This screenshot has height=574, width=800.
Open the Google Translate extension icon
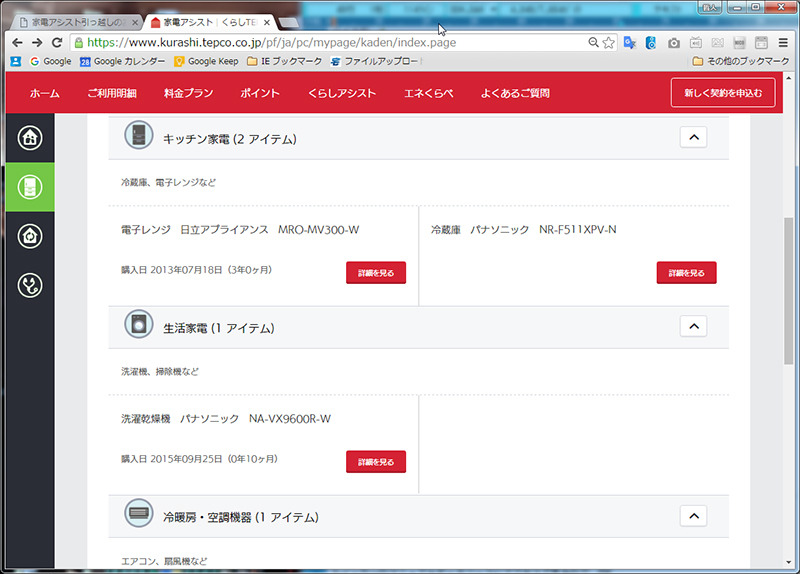630,43
